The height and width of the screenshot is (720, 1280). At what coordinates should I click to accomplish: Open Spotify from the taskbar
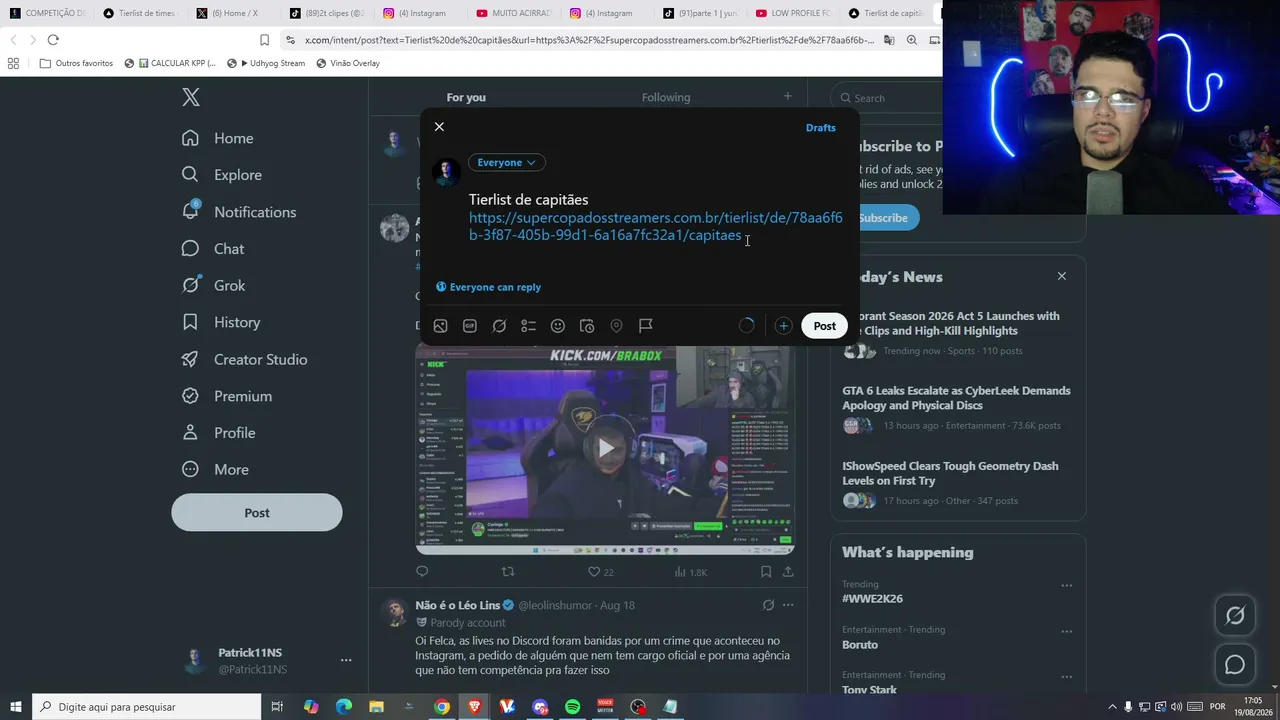(573, 707)
